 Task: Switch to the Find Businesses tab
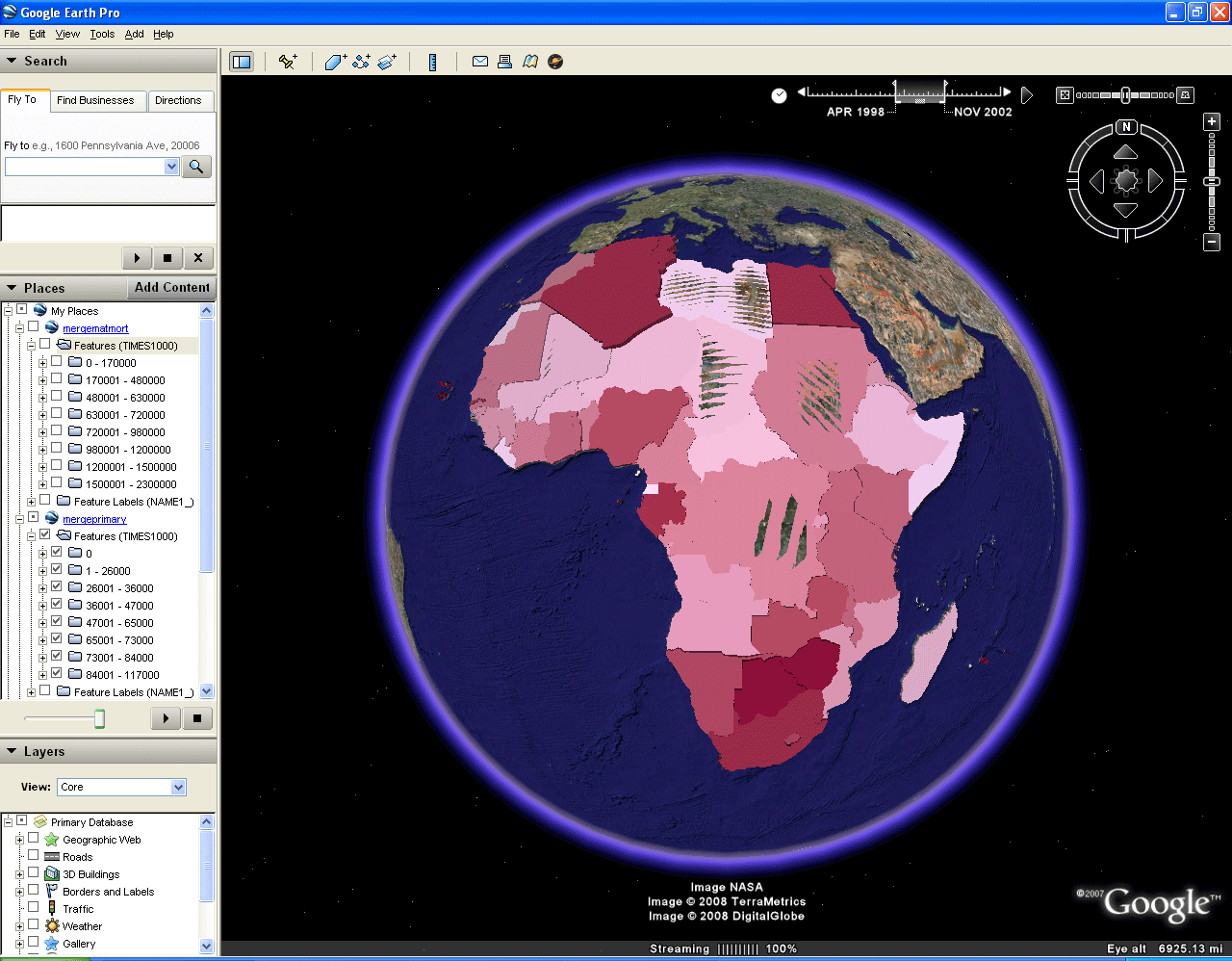95,100
